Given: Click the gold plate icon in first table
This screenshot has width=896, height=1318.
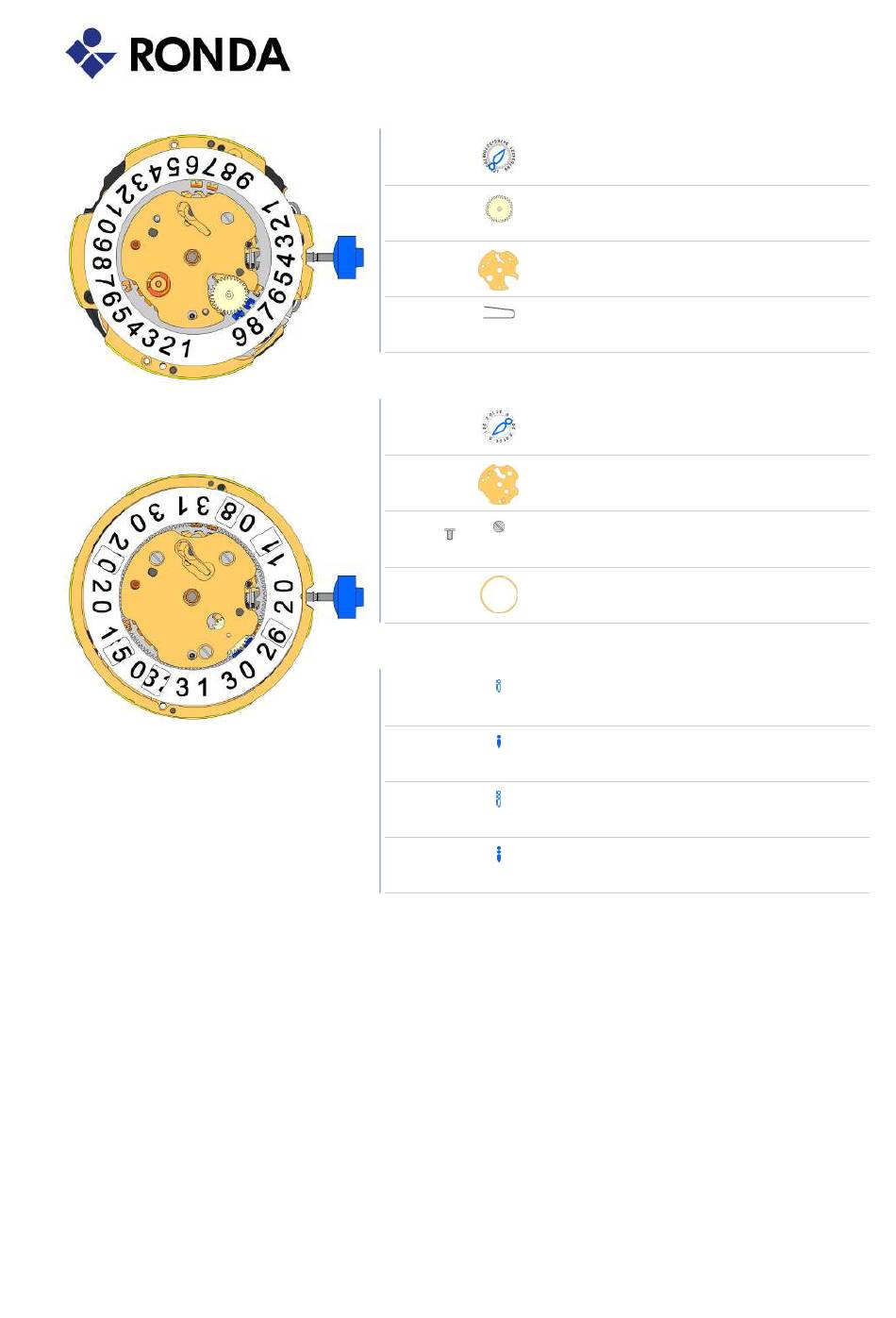Looking at the screenshot, I should click(x=499, y=269).
